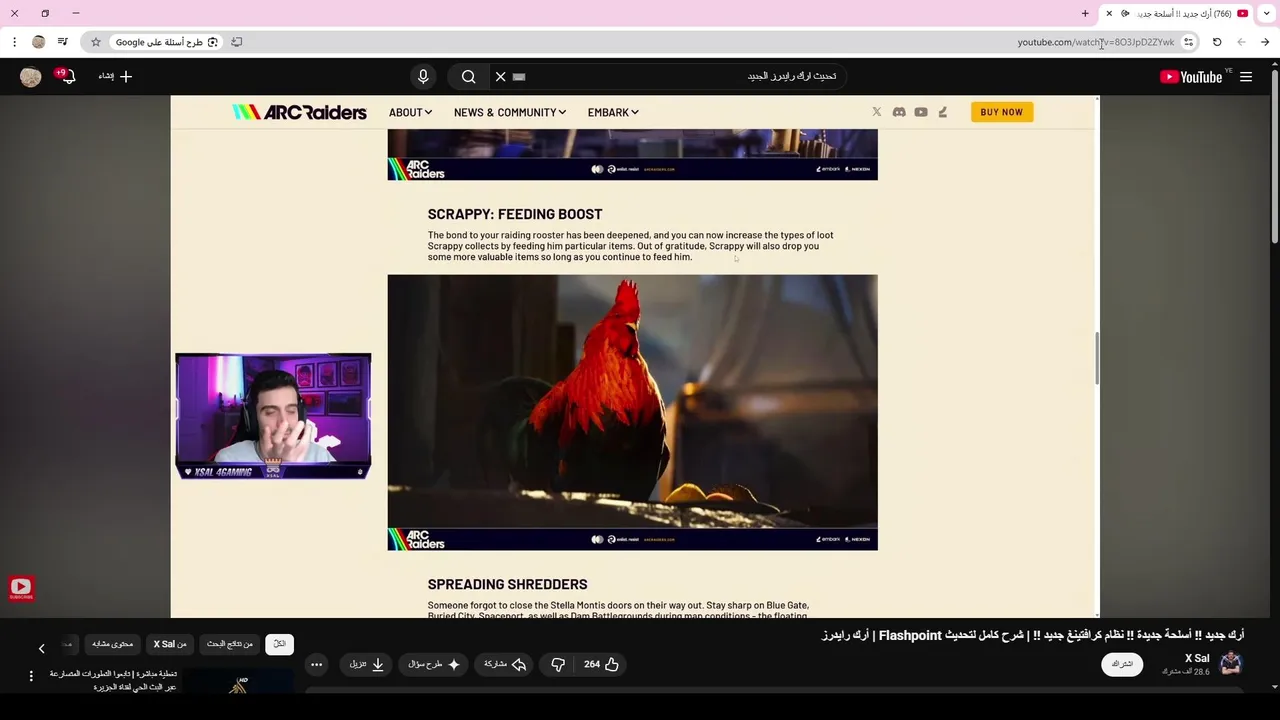Viewport: 1280px width, 720px height.
Task: Close the current YouTube tab
Action: click(1109, 13)
